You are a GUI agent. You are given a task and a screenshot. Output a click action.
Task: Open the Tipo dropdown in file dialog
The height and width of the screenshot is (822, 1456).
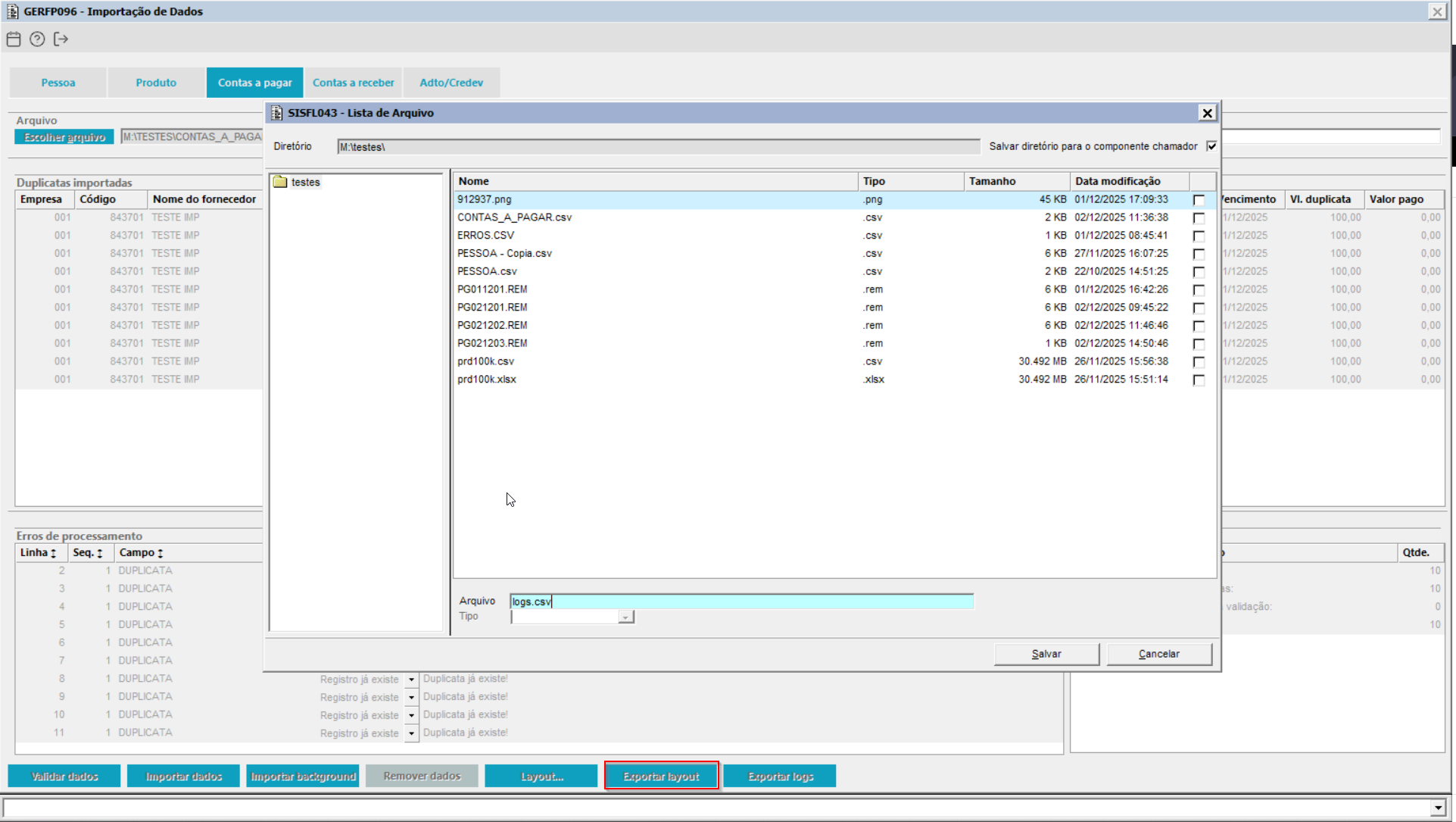click(625, 617)
